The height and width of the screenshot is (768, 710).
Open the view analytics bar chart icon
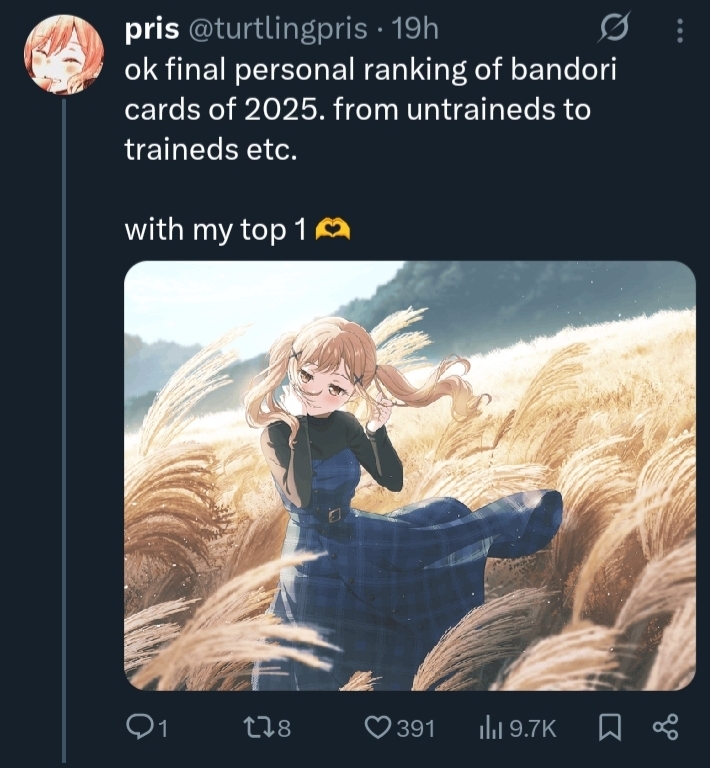(491, 727)
